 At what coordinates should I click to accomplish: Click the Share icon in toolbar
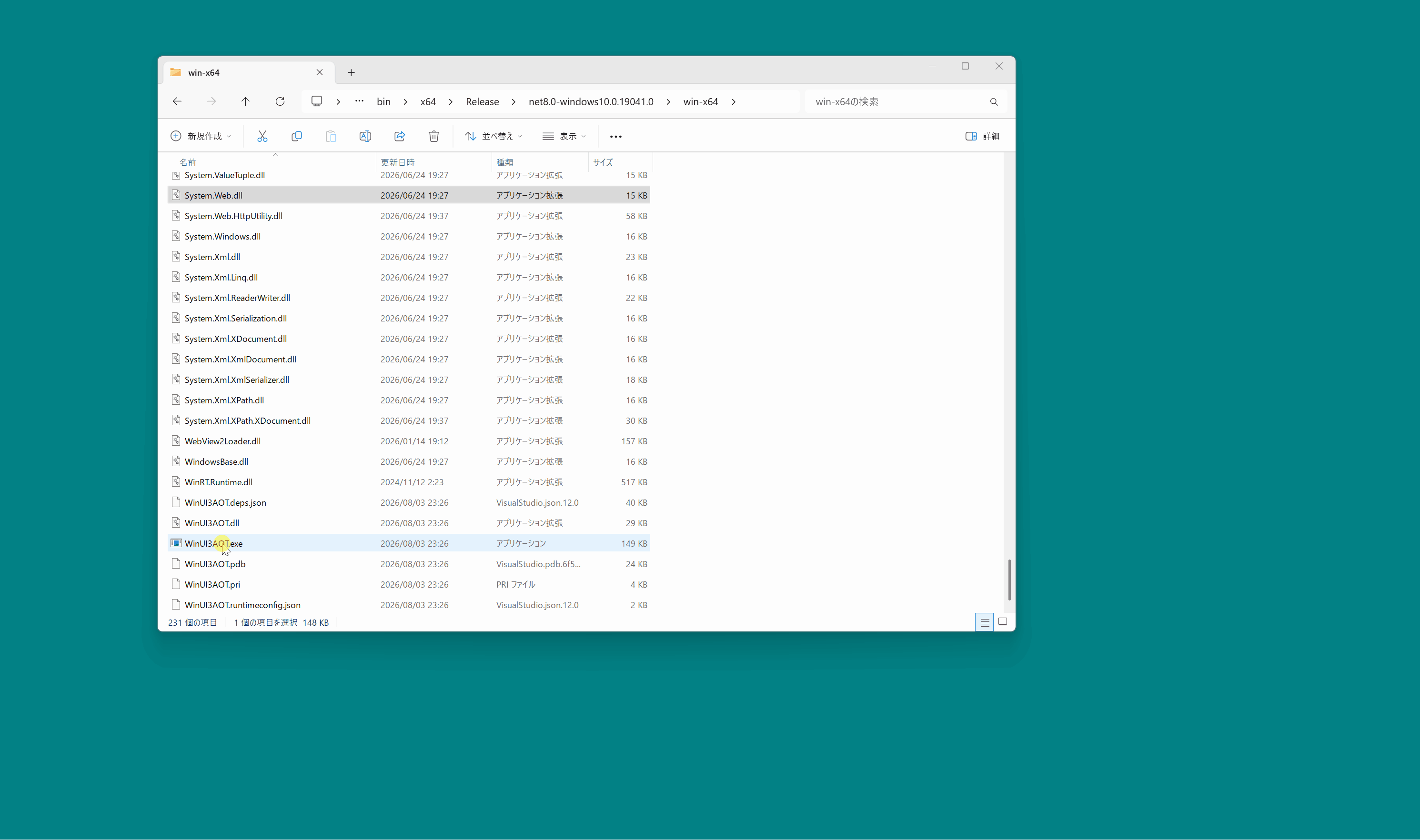(x=400, y=136)
